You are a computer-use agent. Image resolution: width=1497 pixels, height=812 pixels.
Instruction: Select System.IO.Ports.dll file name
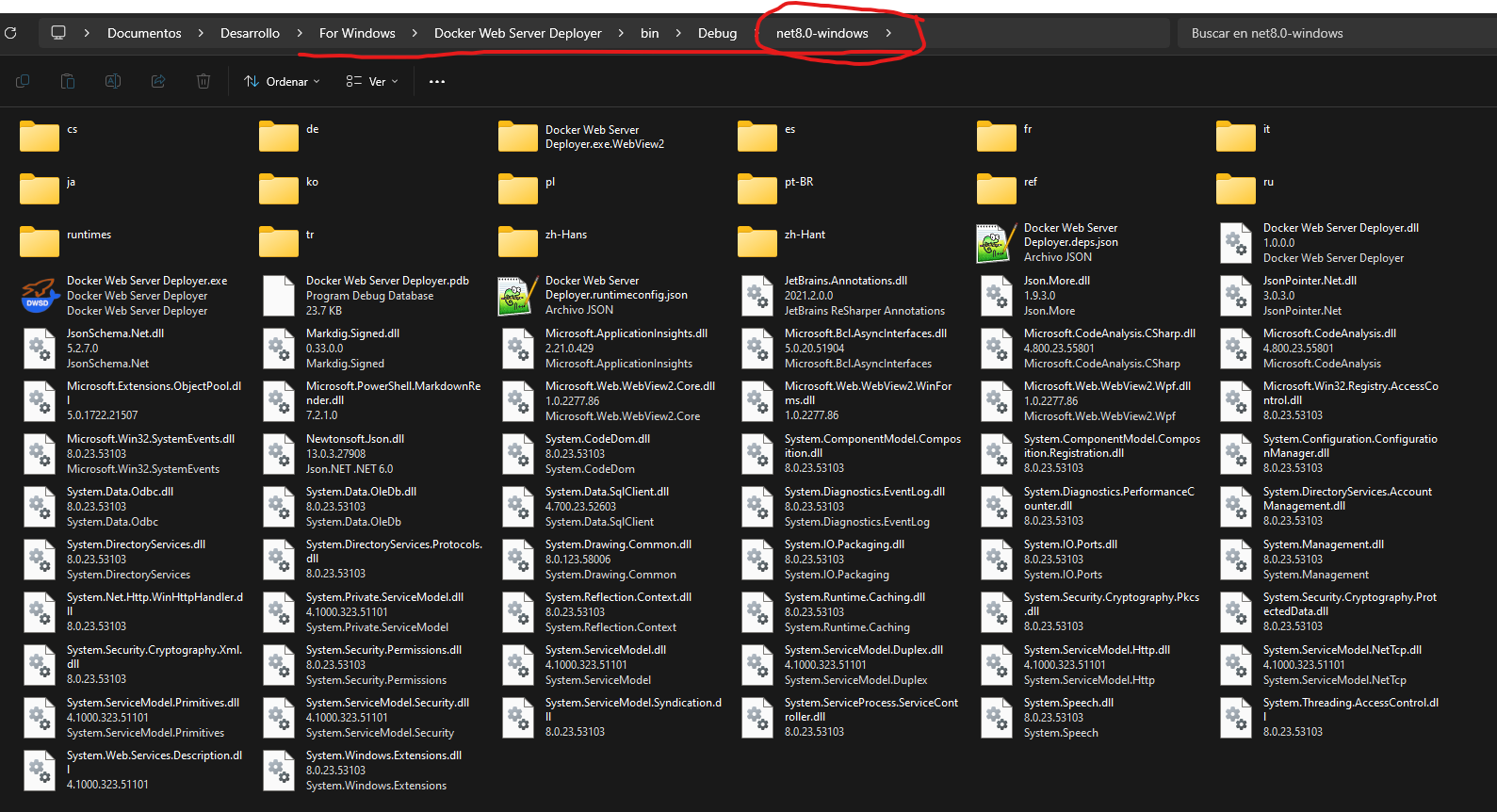coord(1070,544)
